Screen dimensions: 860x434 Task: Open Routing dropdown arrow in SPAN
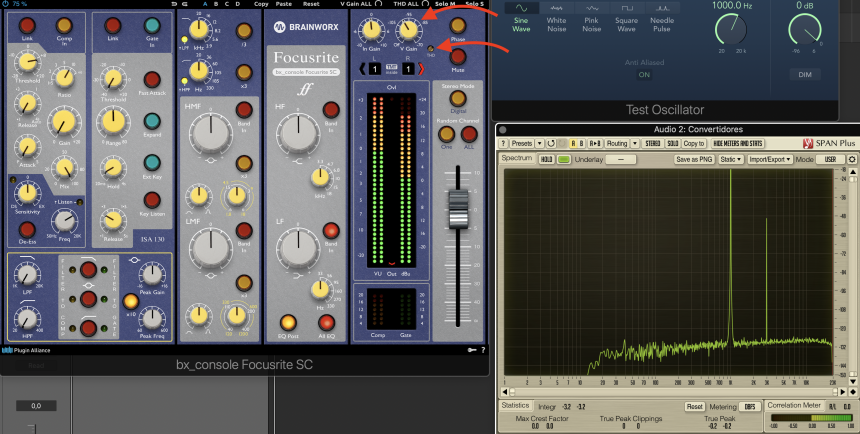pyautogui.click(x=635, y=143)
